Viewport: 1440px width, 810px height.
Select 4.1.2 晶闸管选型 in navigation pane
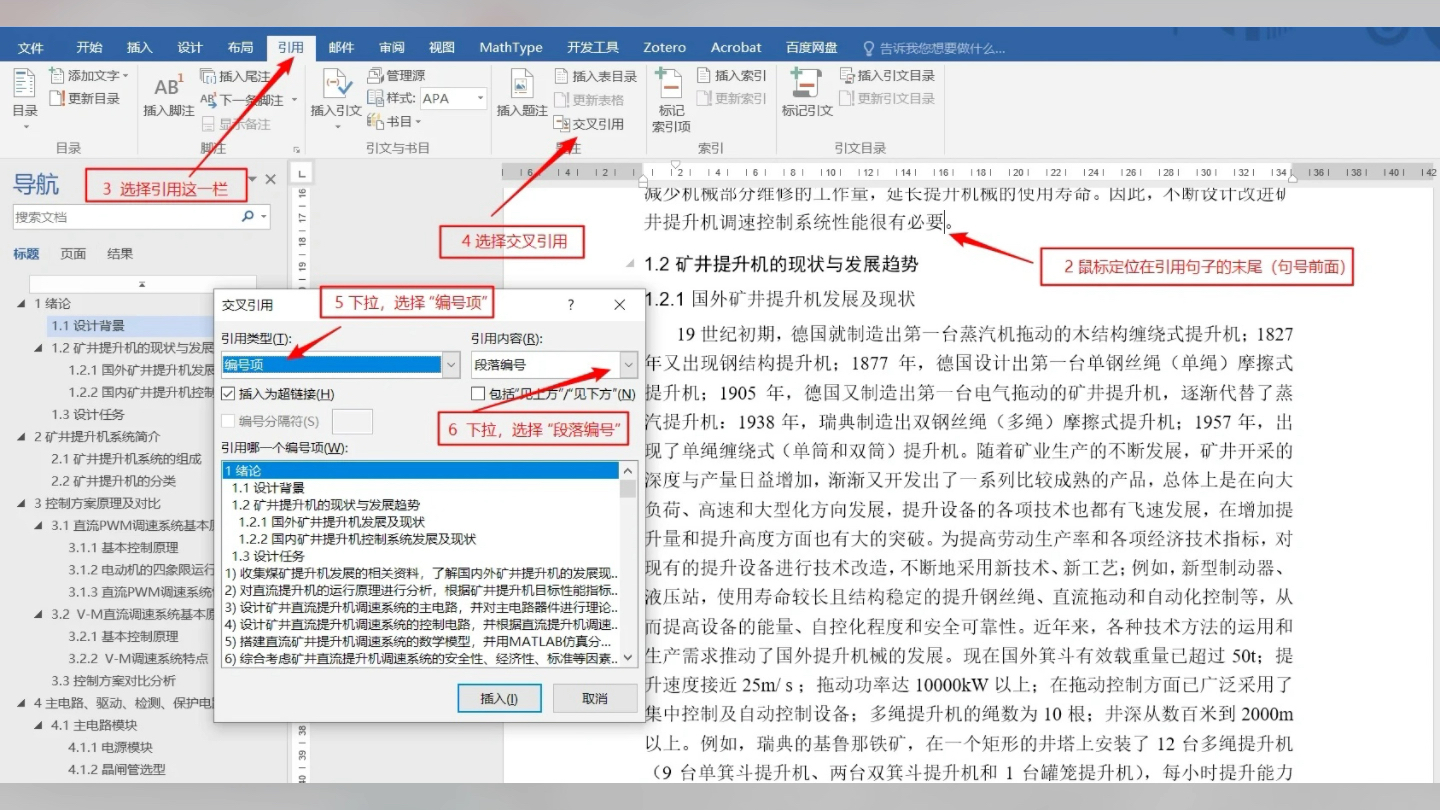pyautogui.click(x=116, y=770)
